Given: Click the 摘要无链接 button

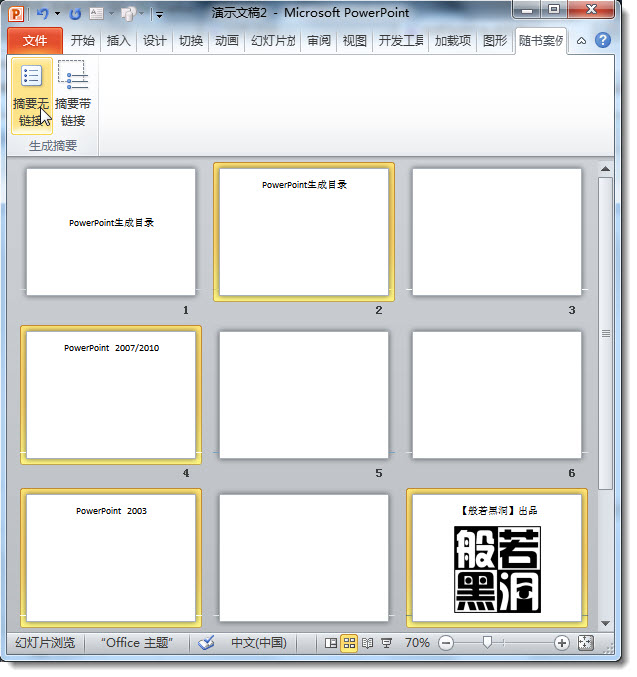Looking at the screenshot, I should pyautogui.click(x=32, y=96).
